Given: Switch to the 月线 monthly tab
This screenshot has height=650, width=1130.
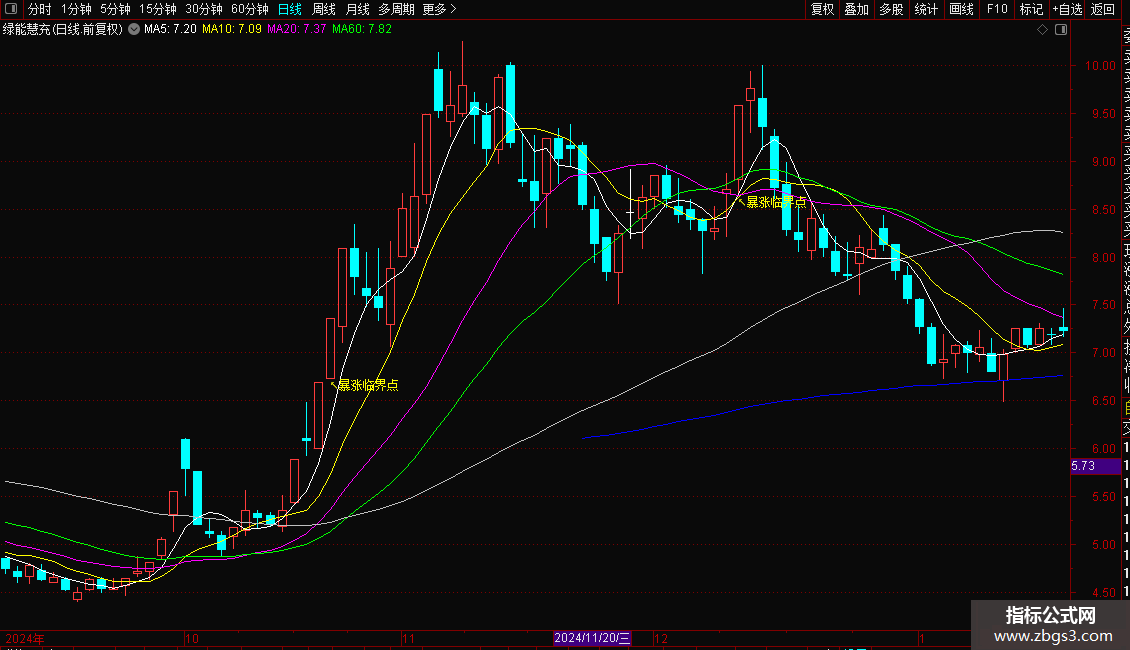Looking at the screenshot, I should click(357, 9).
